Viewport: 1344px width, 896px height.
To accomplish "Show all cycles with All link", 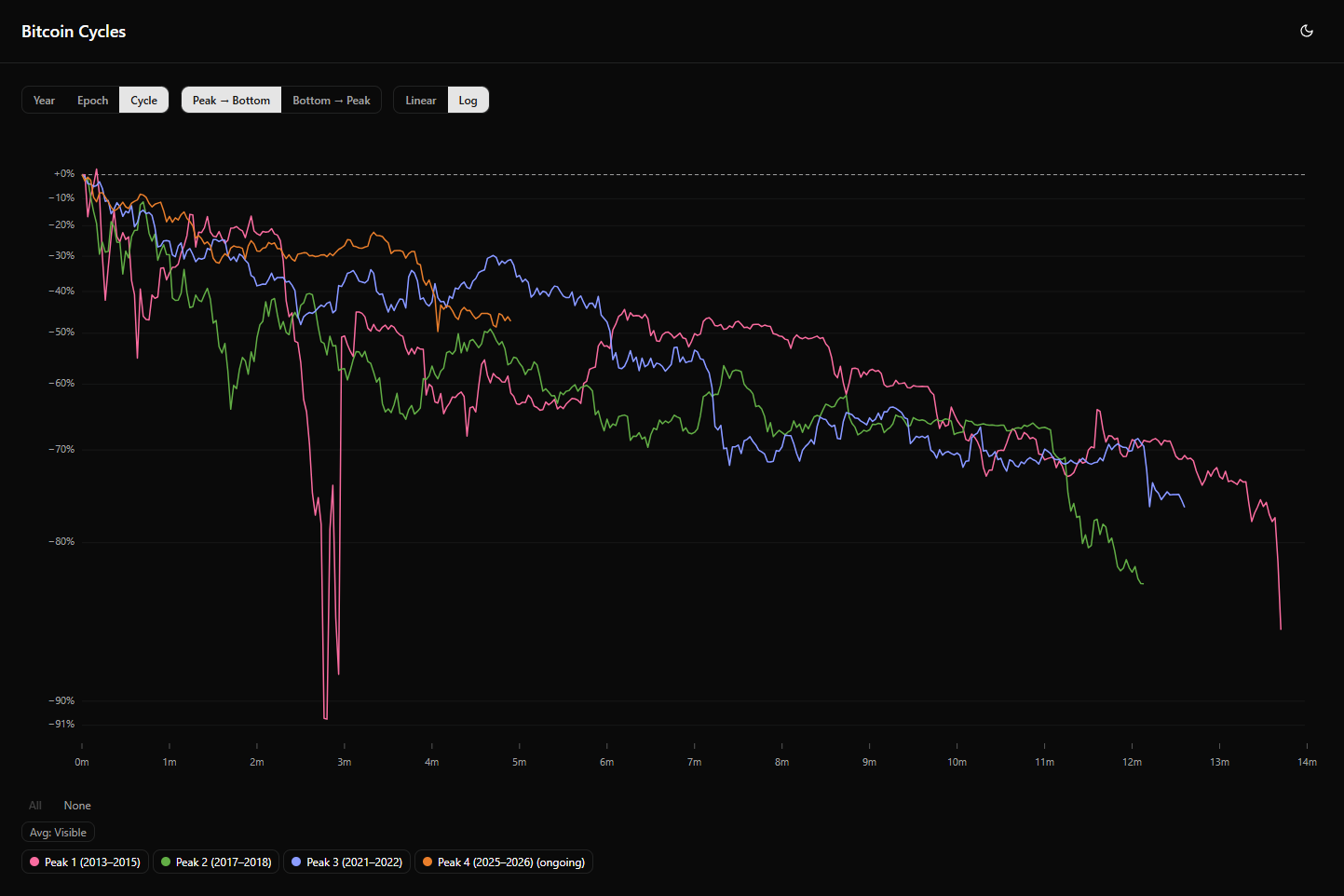I will coord(35,806).
